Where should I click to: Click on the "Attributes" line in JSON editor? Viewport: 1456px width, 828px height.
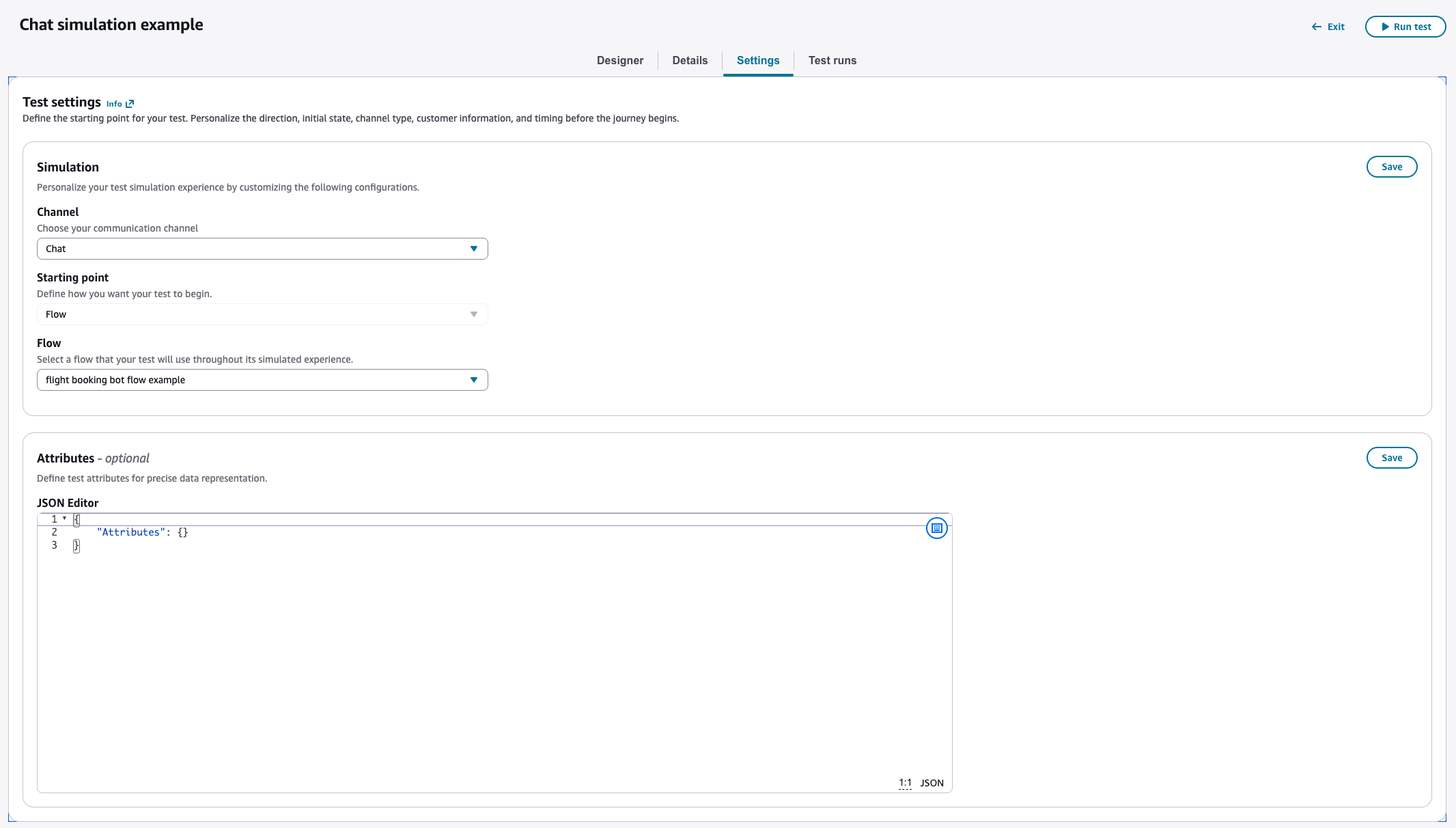coord(142,532)
